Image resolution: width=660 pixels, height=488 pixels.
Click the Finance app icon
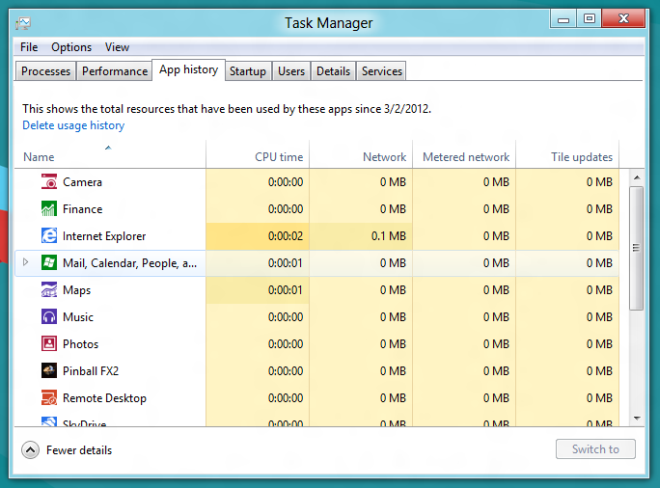49,209
